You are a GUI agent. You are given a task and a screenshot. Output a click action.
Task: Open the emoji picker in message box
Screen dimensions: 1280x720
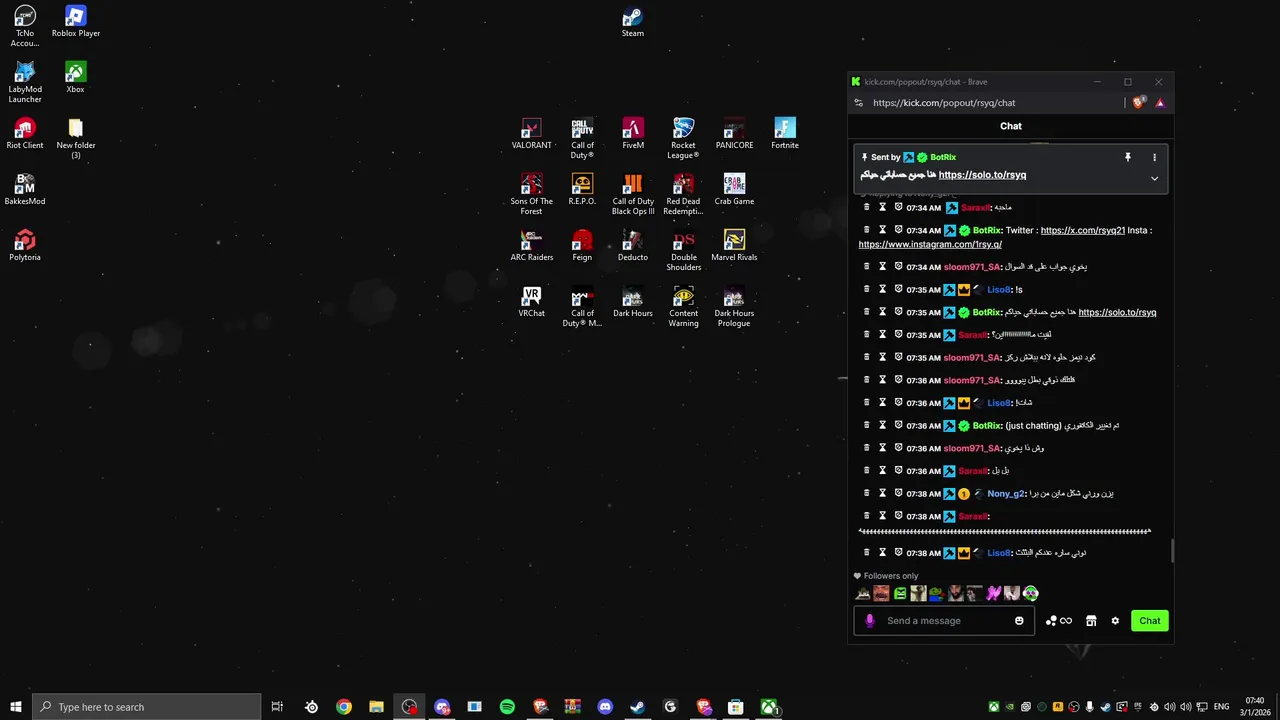pyautogui.click(x=1019, y=621)
